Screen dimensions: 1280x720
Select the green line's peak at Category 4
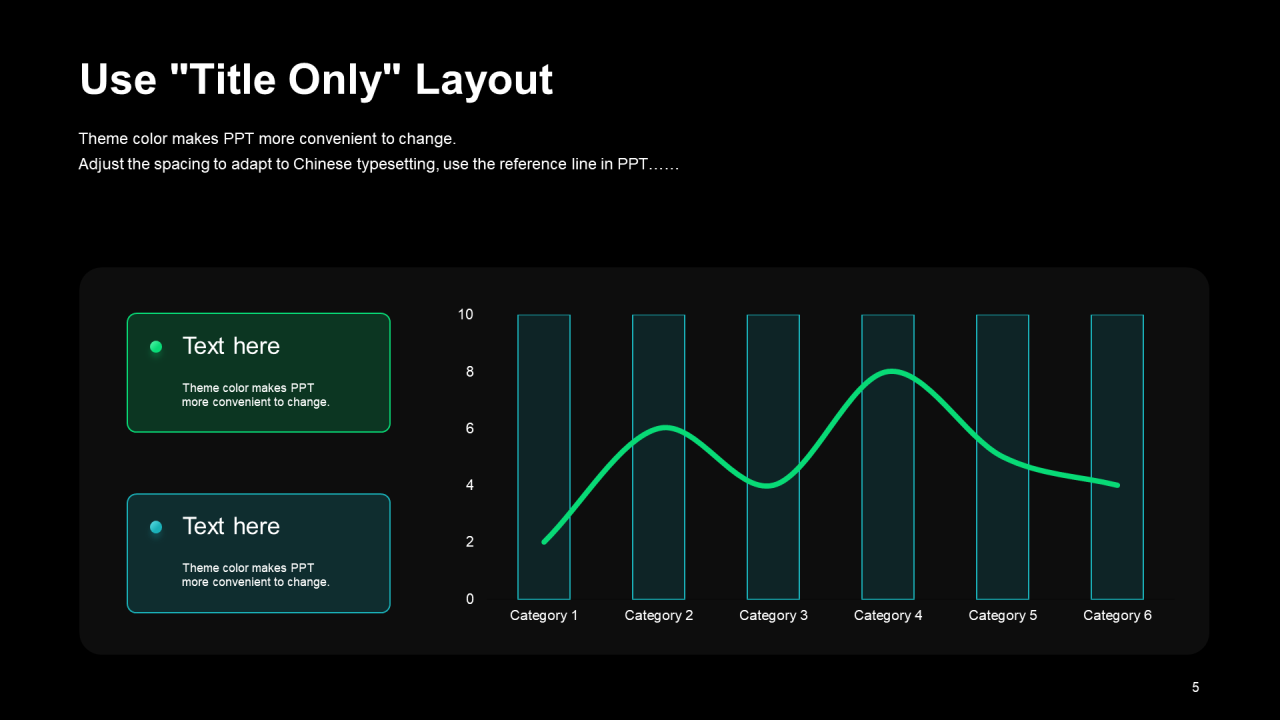pyautogui.click(x=889, y=372)
